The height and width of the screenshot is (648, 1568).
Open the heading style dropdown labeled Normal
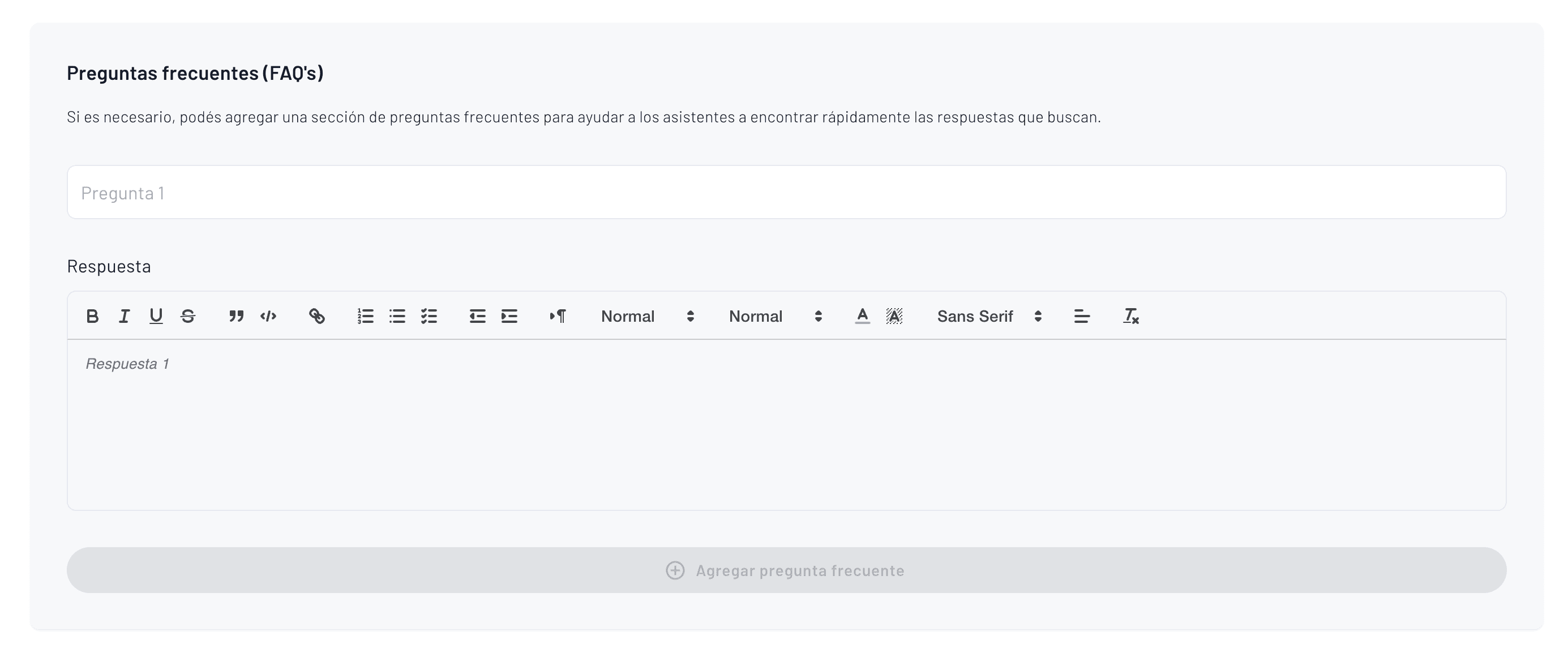coord(645,316)
